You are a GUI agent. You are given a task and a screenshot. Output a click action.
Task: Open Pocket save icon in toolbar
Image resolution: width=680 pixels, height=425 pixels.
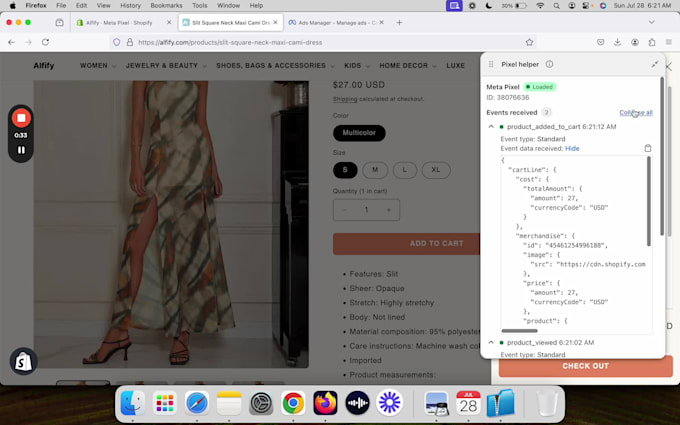click(601, 42)
